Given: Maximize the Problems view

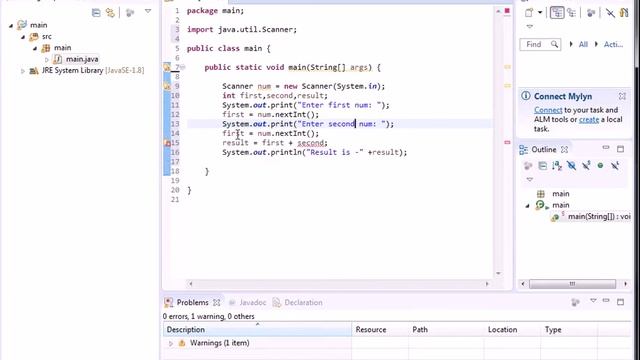Looking at the screenshot, I should coord(620,302).
